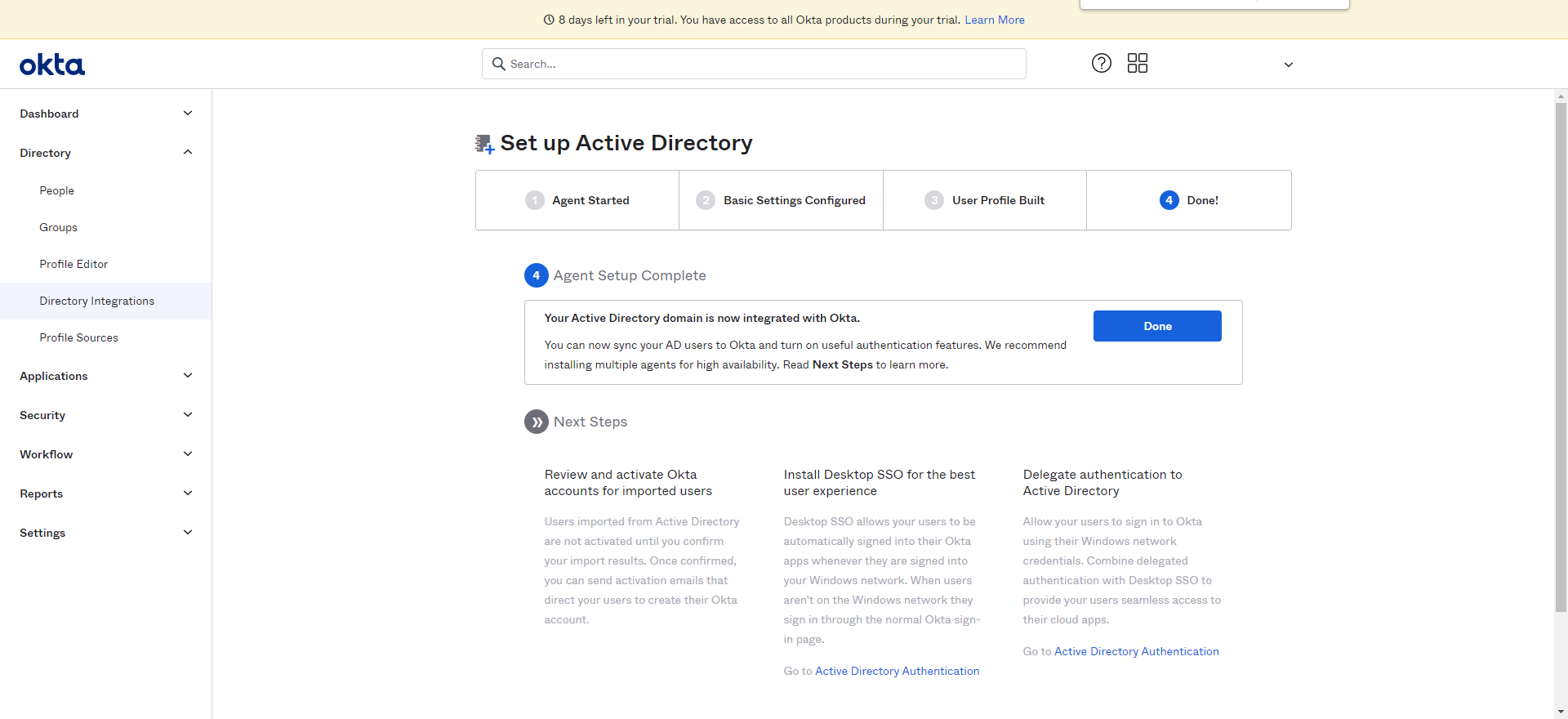This screenshot has height=719, width=1568.
Task: Open Active Directory Authentication link under Desktop SSO
Action: point(897,671)
